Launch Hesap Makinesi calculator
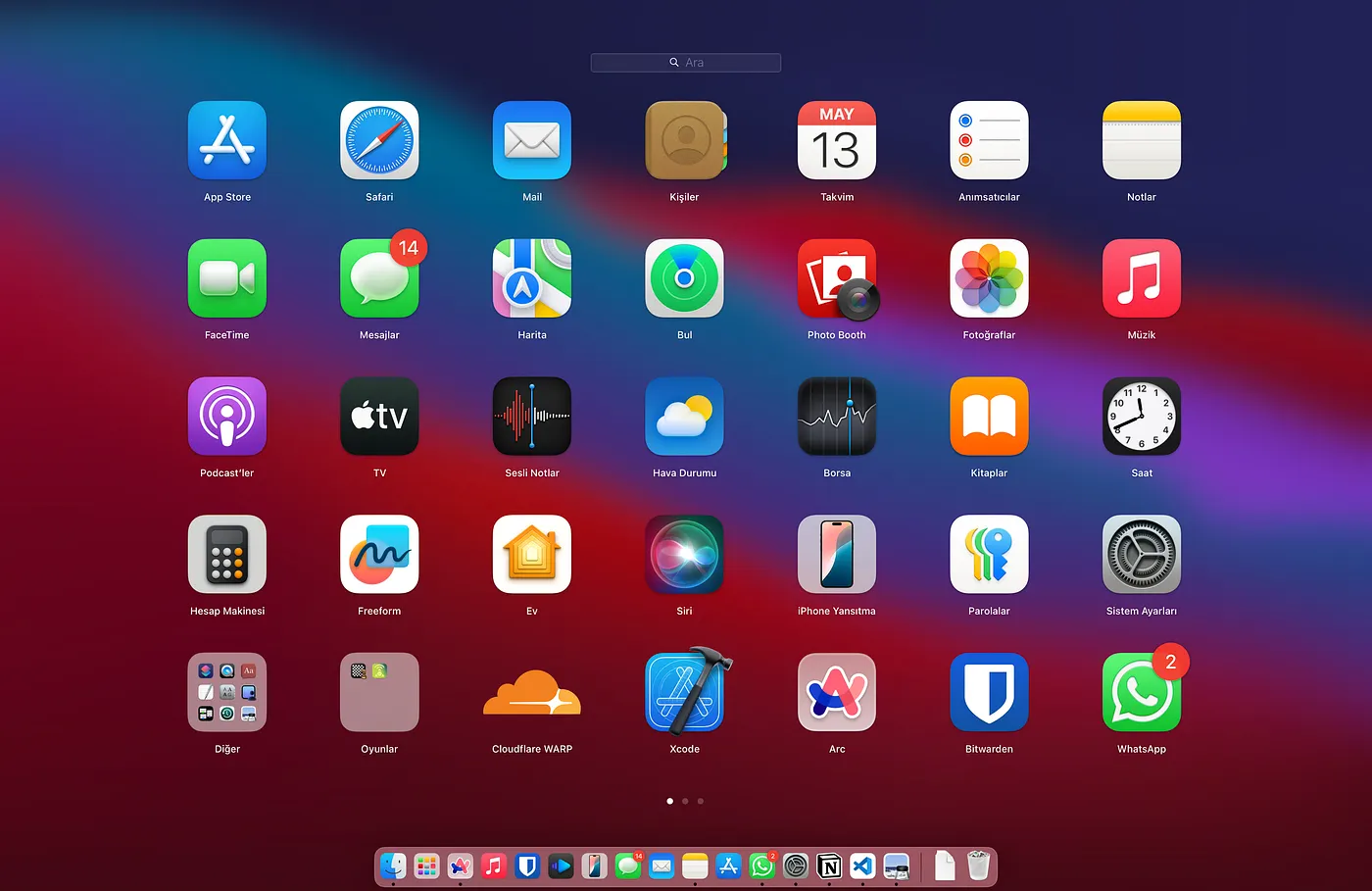 [227, 555]
